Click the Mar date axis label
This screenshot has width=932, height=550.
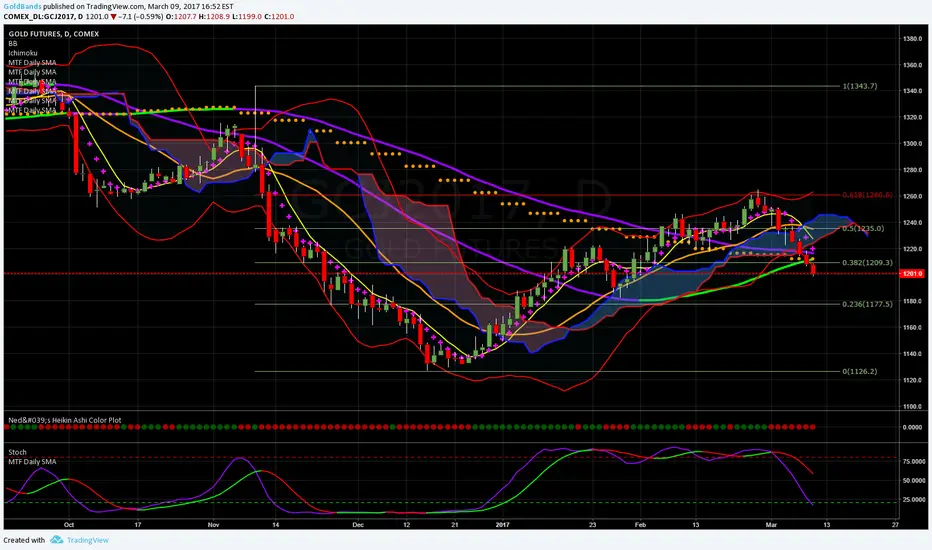coord(772,525)
